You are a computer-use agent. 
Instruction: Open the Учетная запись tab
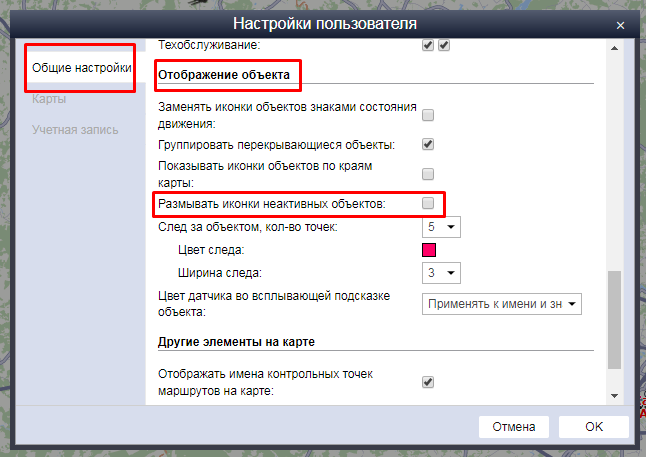pos(75,129)
